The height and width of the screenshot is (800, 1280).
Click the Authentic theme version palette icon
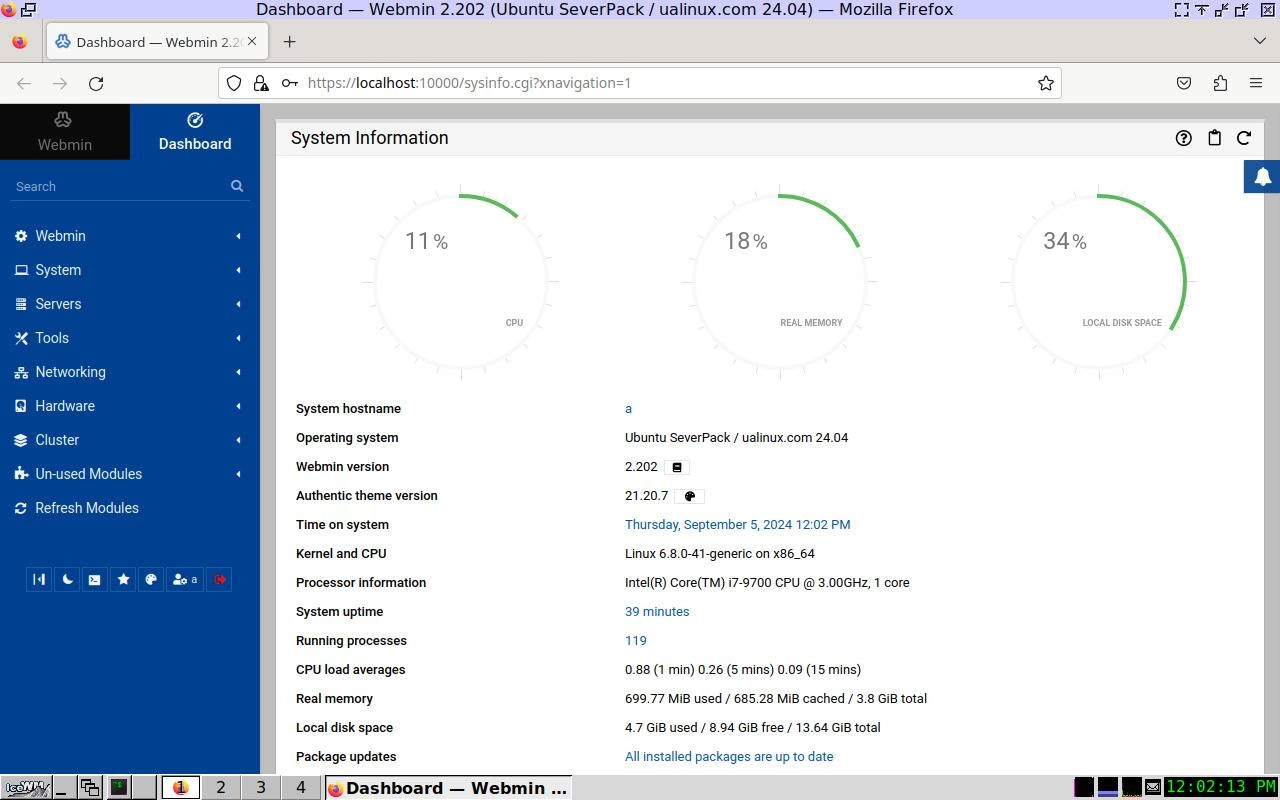tap(689, 496)
